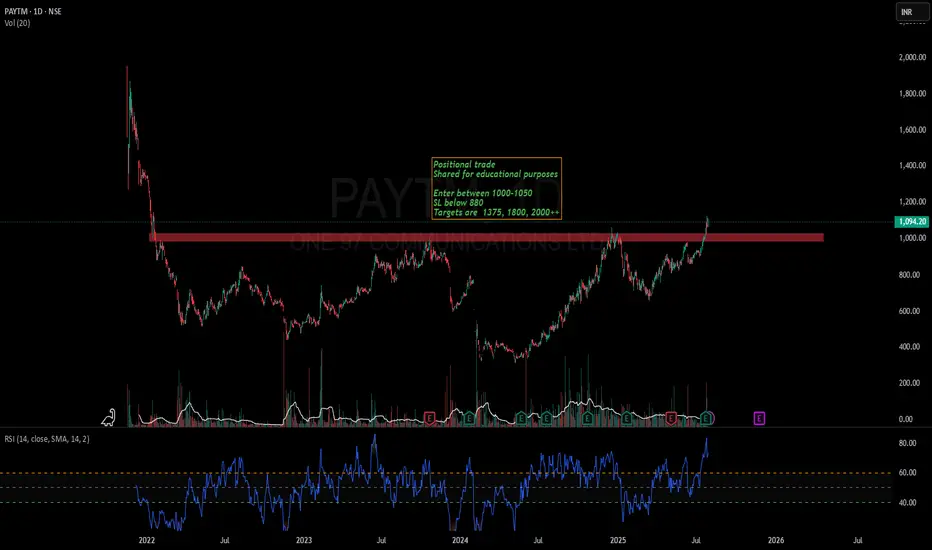Select the red horizontal resistance zone rectangle
The height and width of the screenshot is (550, 932).
(x=486, y=237)
